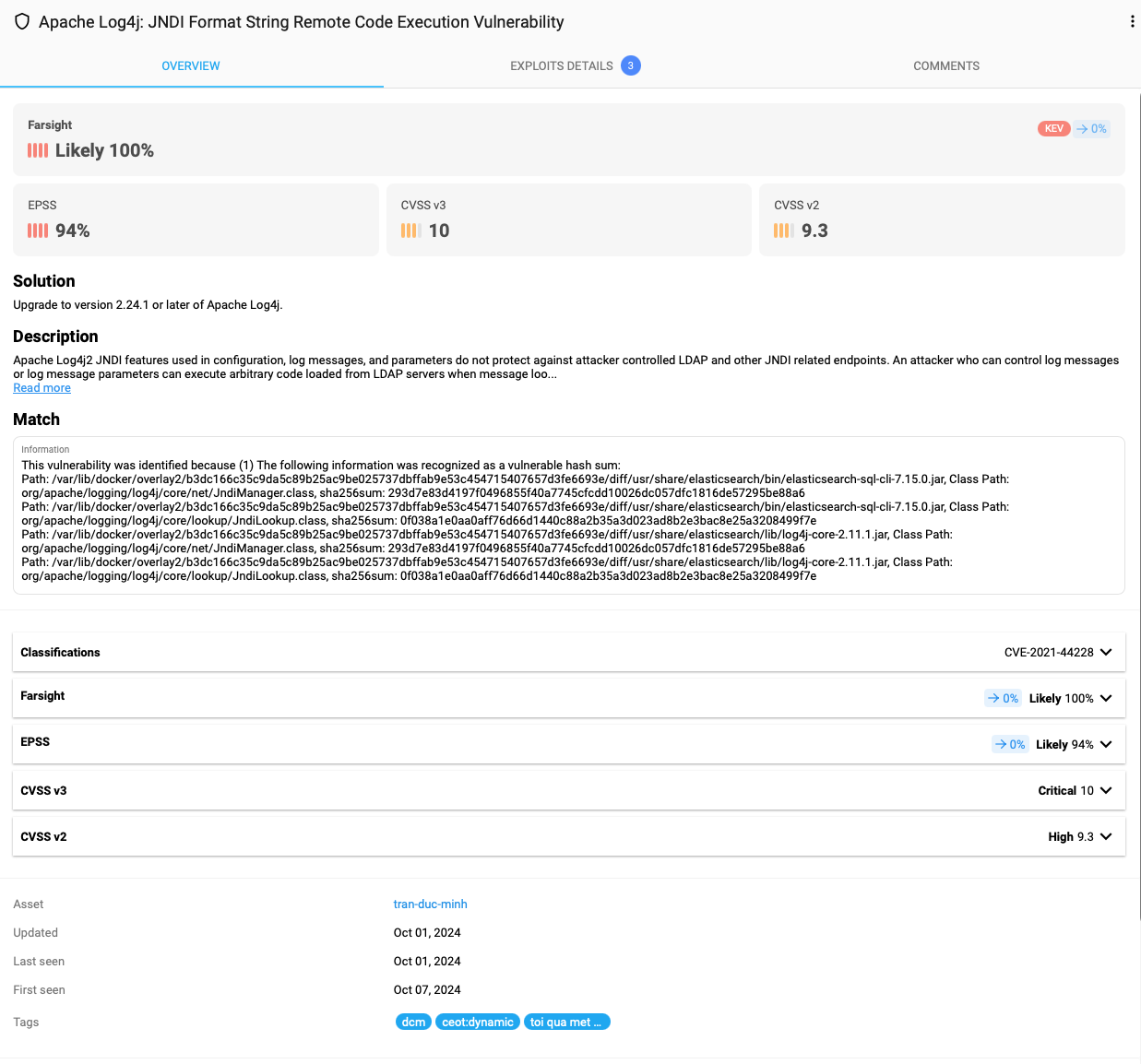The image size is (1141, 1064).
Task: Expand the Farsight Likely 100% section
Action: click(x=1106, y=698)
